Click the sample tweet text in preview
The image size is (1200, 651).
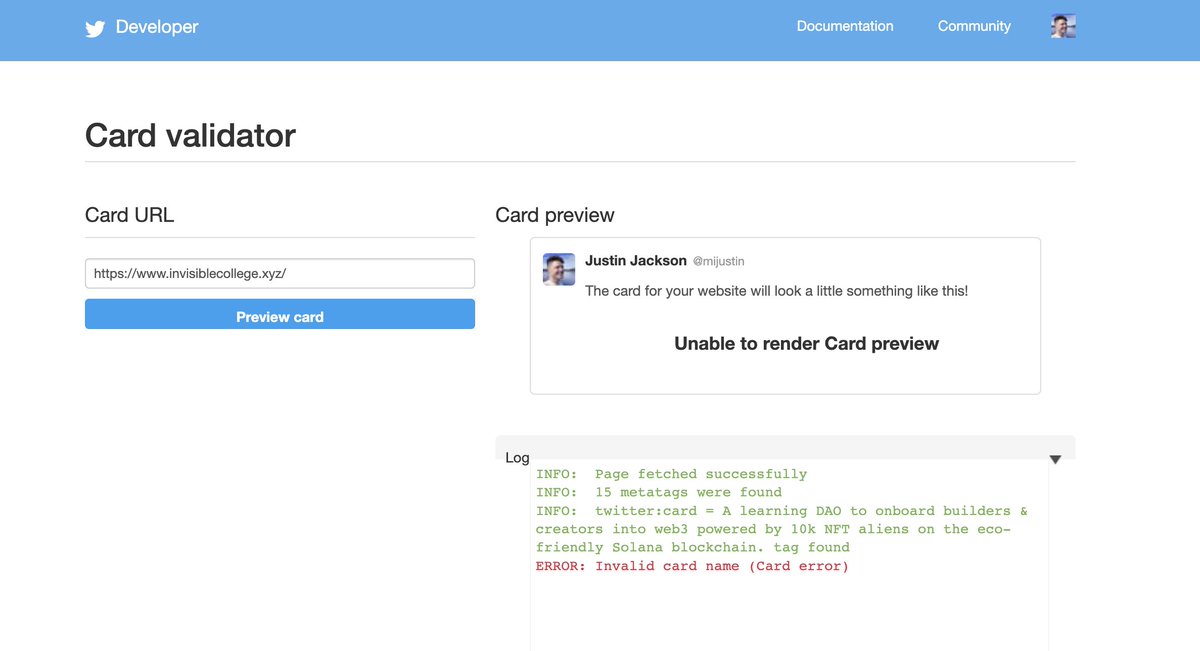[776, 291]
